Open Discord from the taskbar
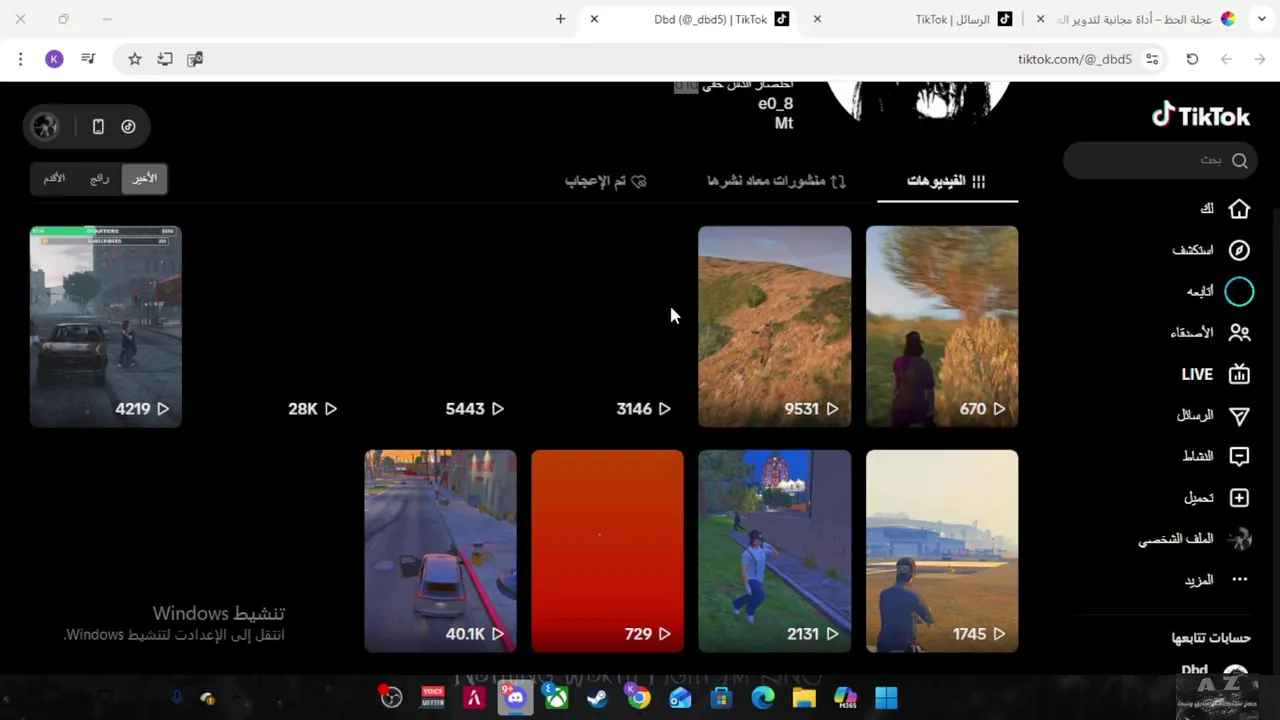 tap(514, 697)
